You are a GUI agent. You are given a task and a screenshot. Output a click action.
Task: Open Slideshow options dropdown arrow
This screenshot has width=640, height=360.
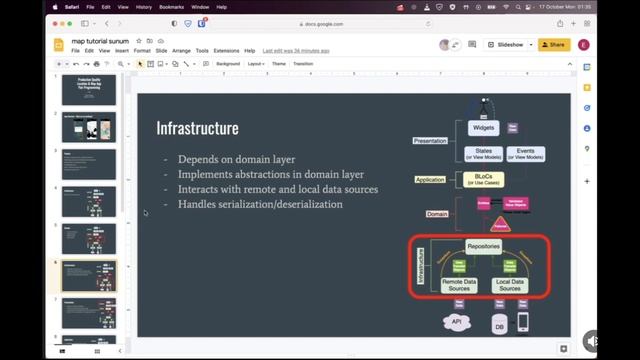click(x=531, y=45)
